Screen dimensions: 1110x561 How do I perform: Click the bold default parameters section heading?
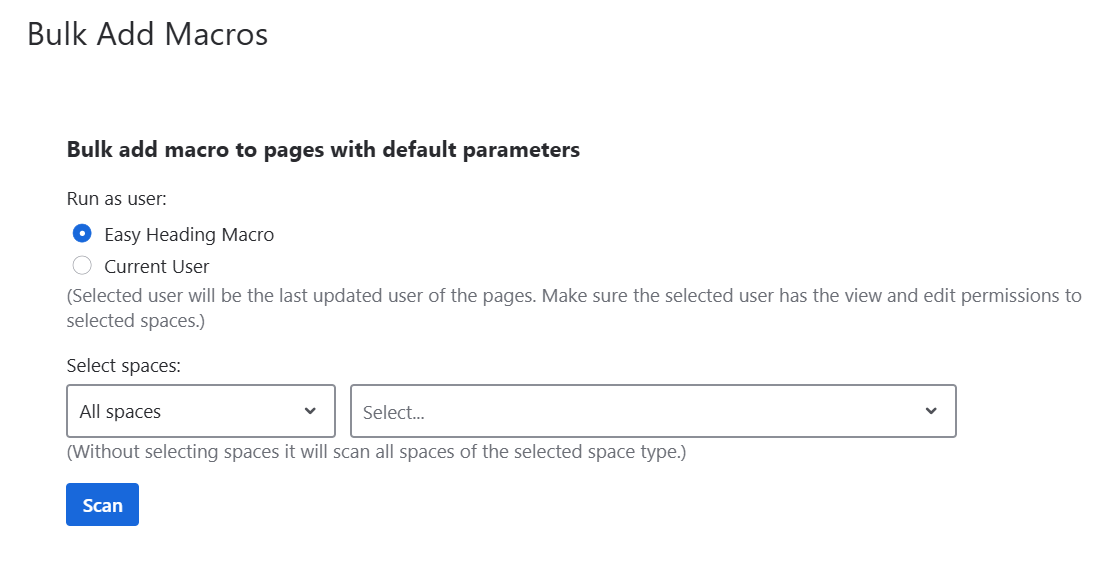(x=324, y=149)
